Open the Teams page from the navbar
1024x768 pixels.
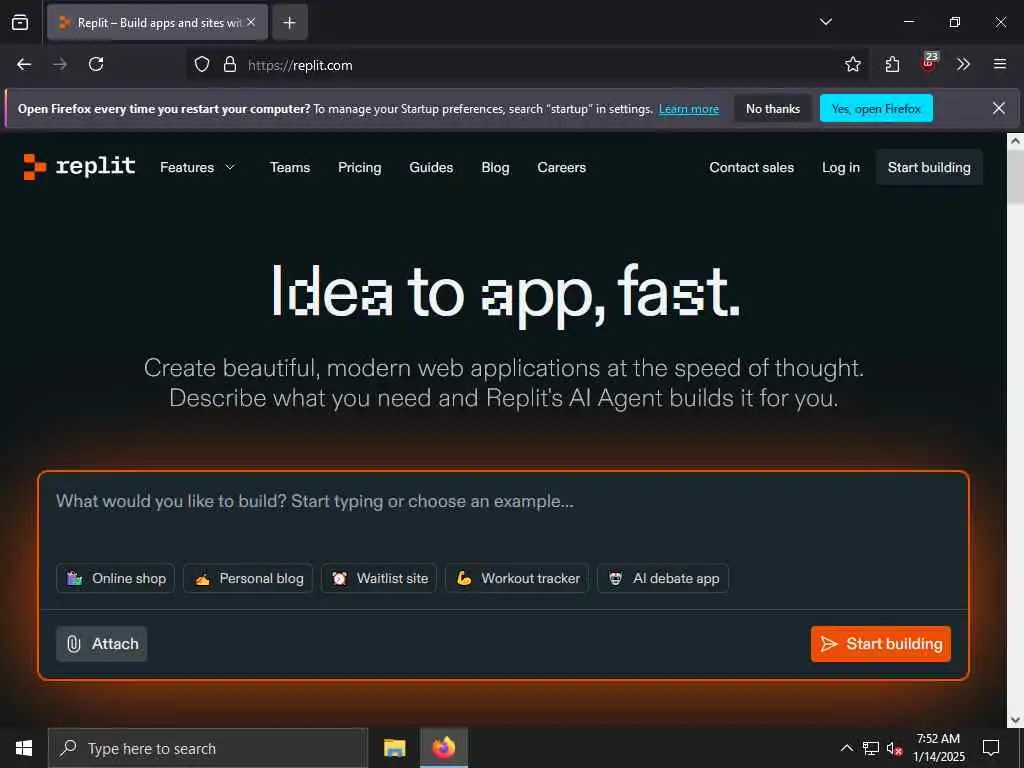point(290,168)
